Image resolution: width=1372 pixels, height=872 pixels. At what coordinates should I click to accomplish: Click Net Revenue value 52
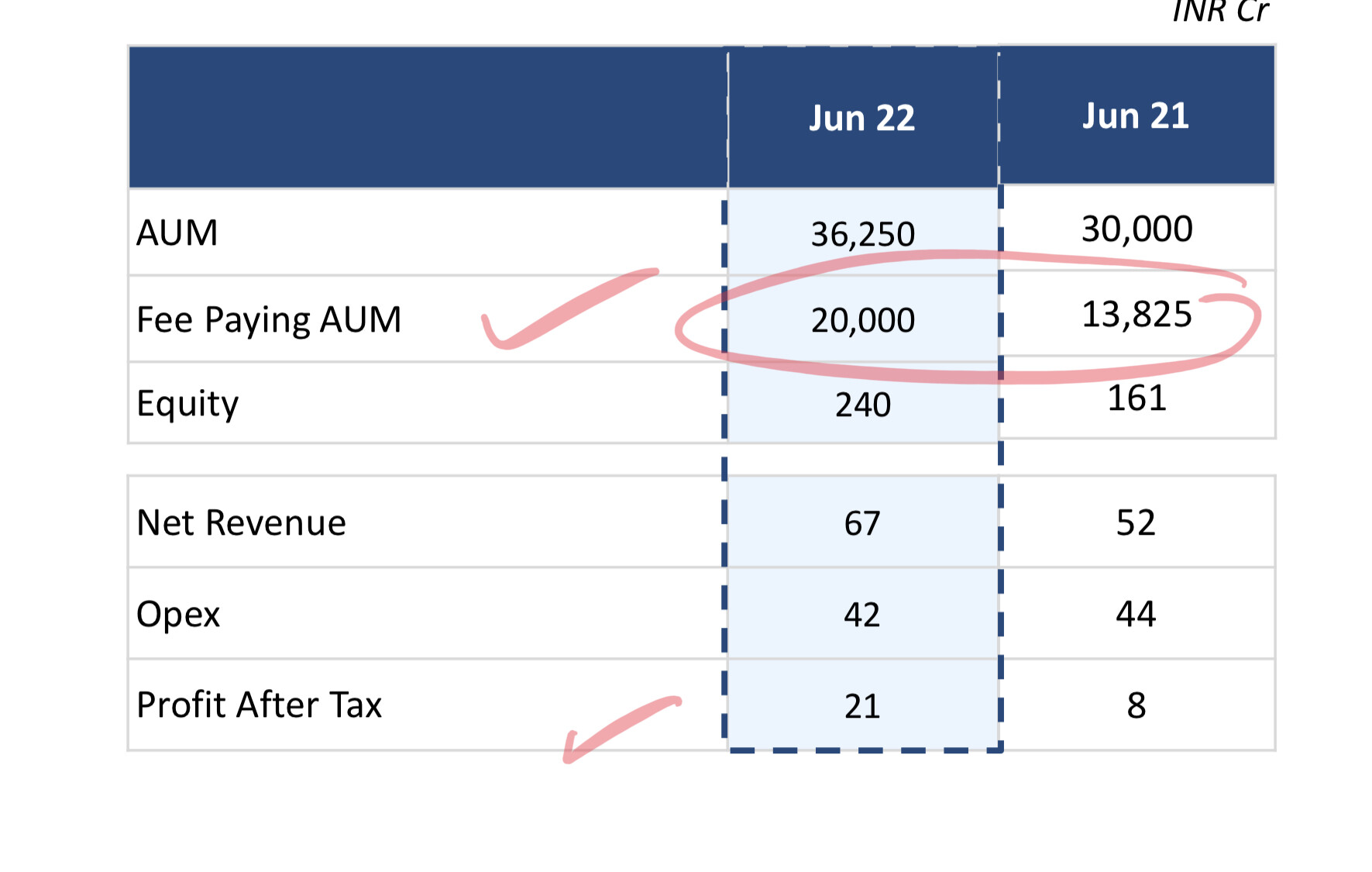pos(1136,523)
